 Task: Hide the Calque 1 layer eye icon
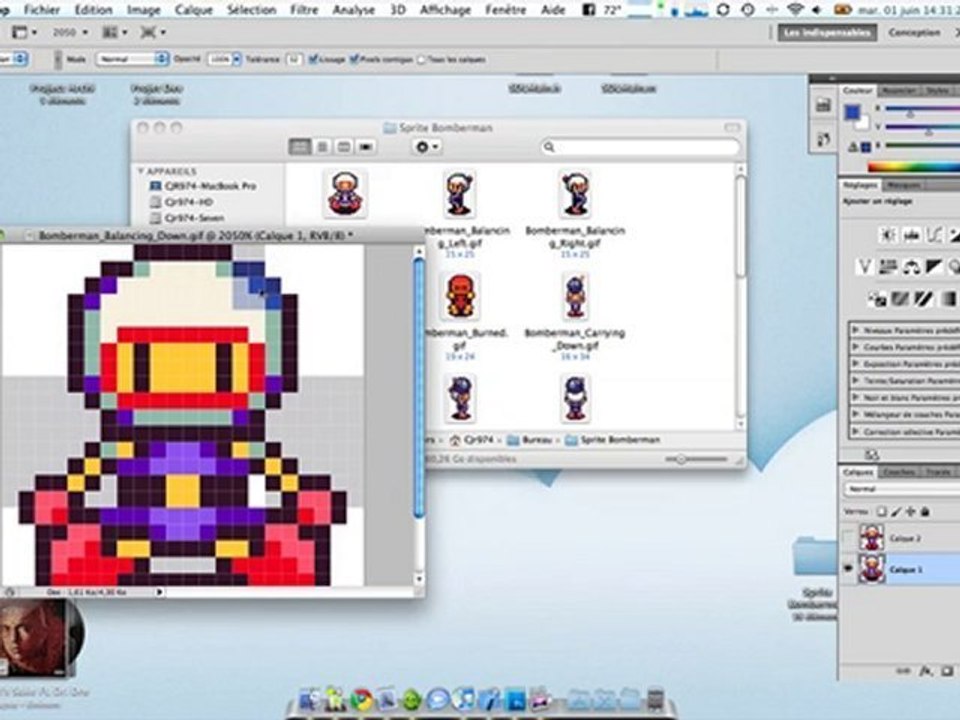pyautogui.click(x=848, y=569)
